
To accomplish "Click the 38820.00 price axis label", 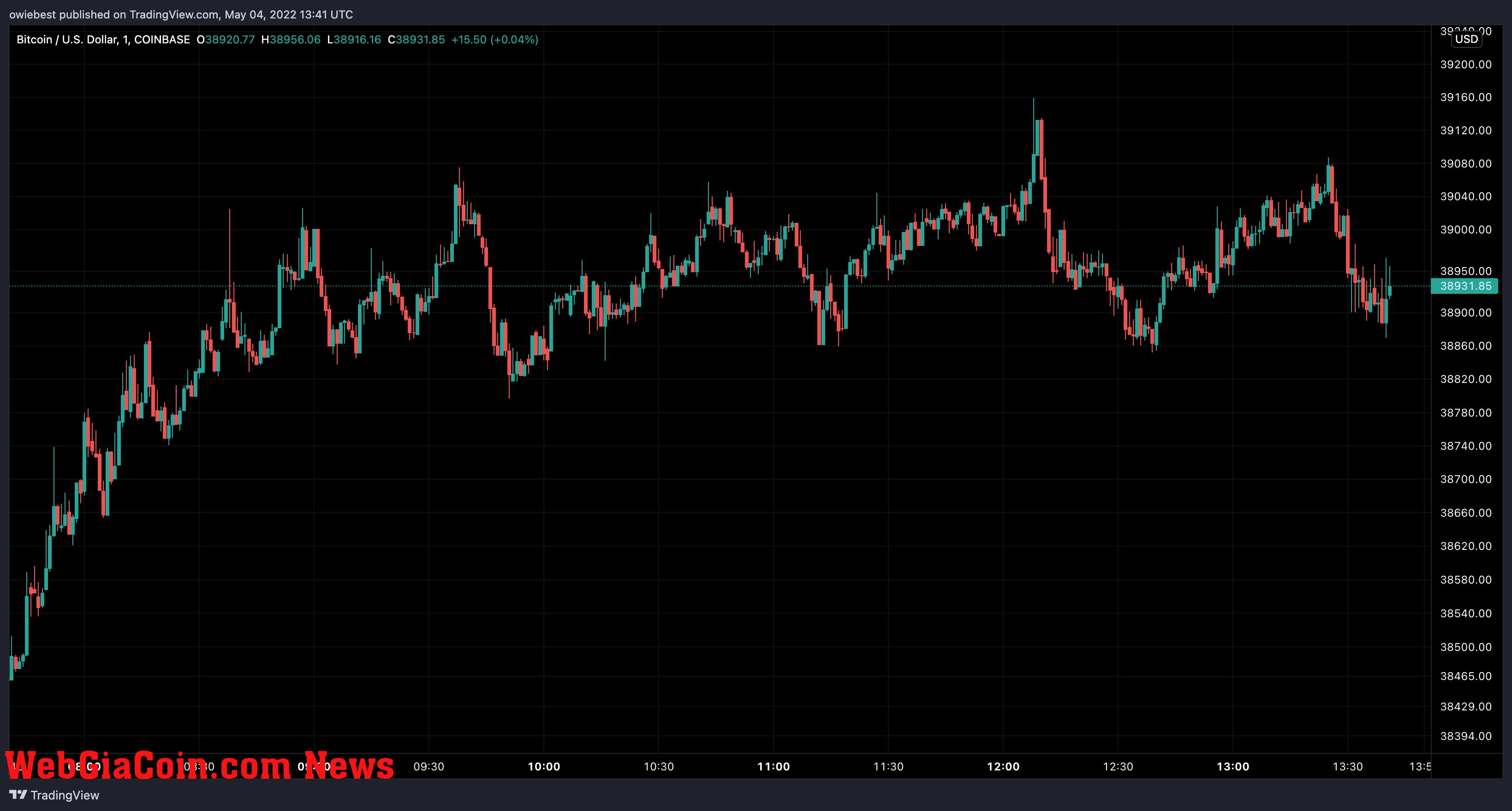I will [x=1465, y=378].
